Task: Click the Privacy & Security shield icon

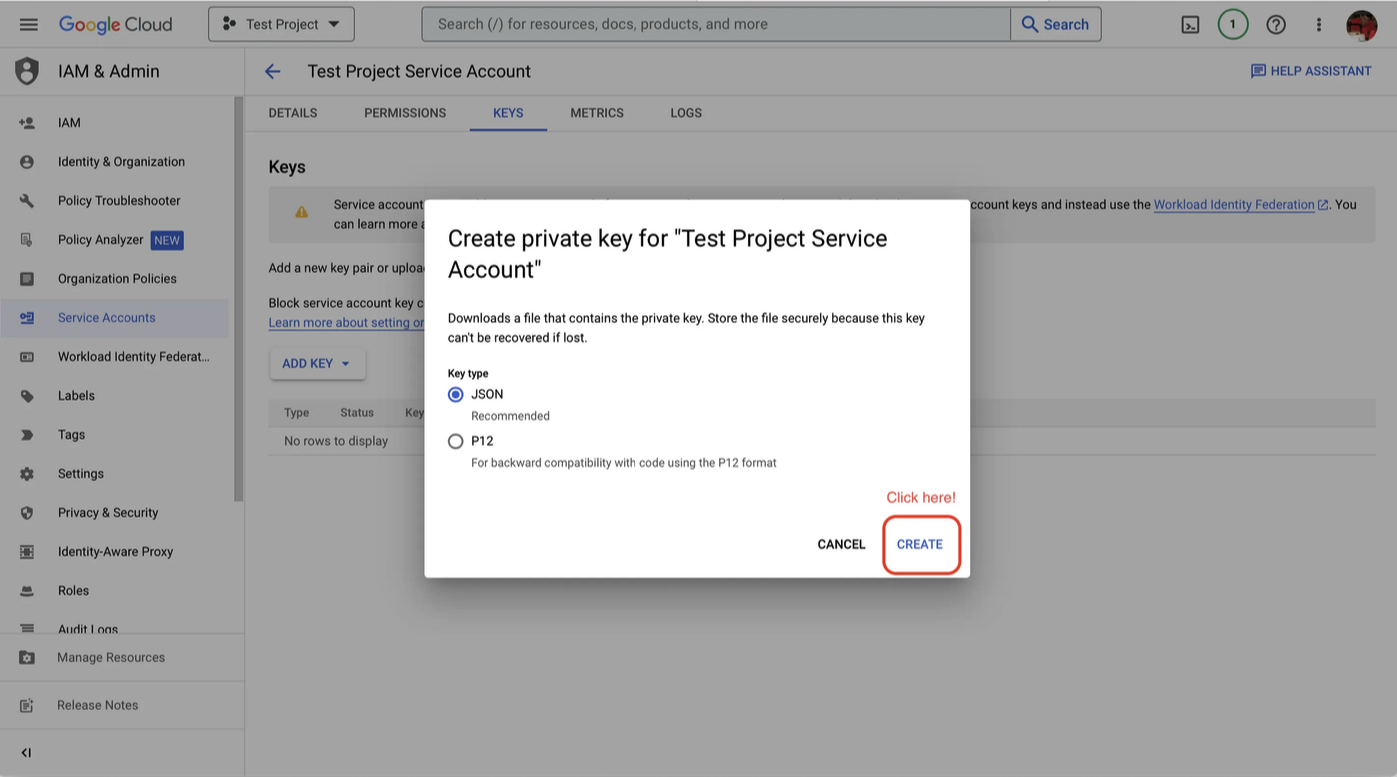Action: [27, 513]
